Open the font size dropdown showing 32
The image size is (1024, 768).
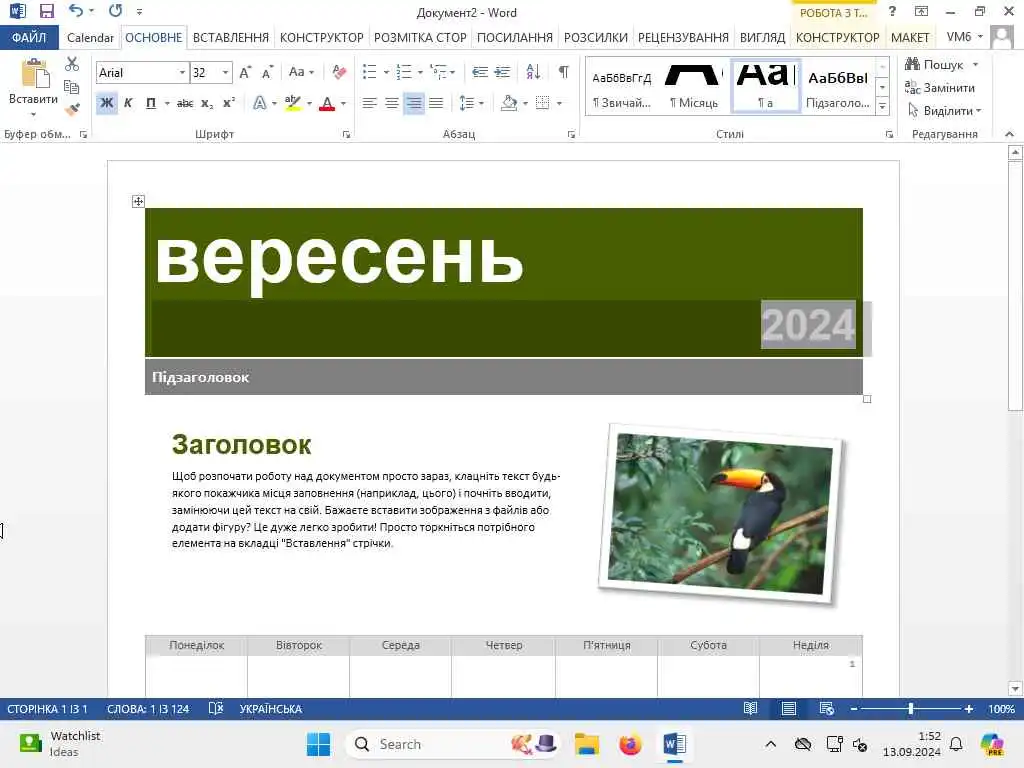pyautogui.click(x=225, y=72)
